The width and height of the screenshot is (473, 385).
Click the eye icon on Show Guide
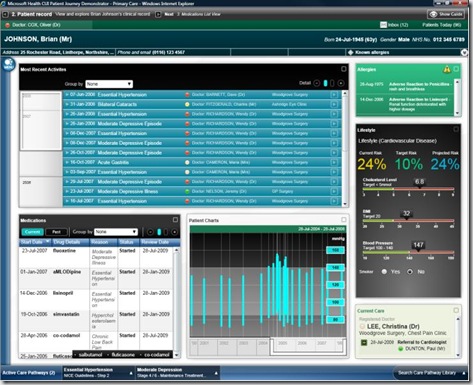point(433,14)
